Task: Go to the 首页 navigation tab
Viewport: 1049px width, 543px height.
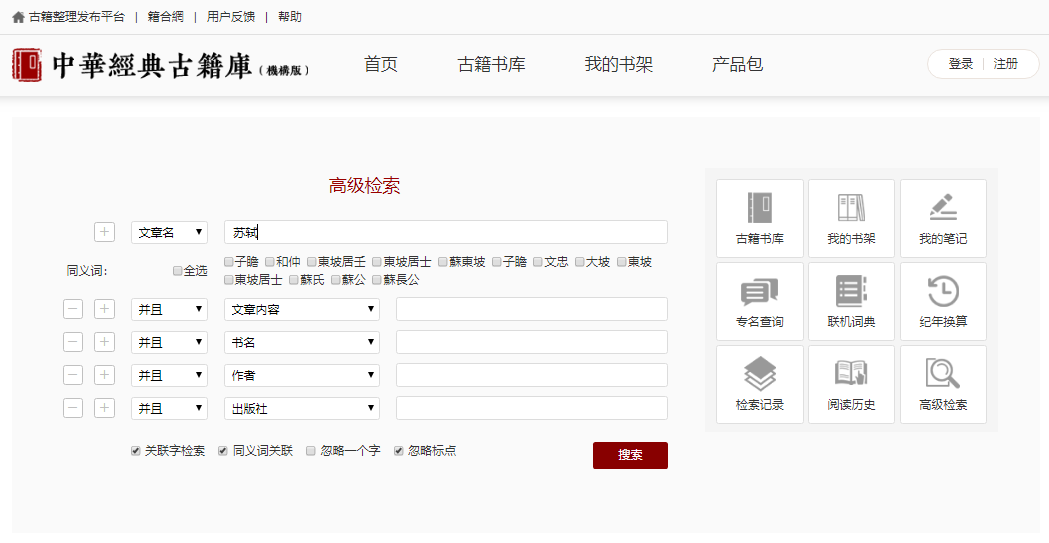Action: click(x=380, y=65)
